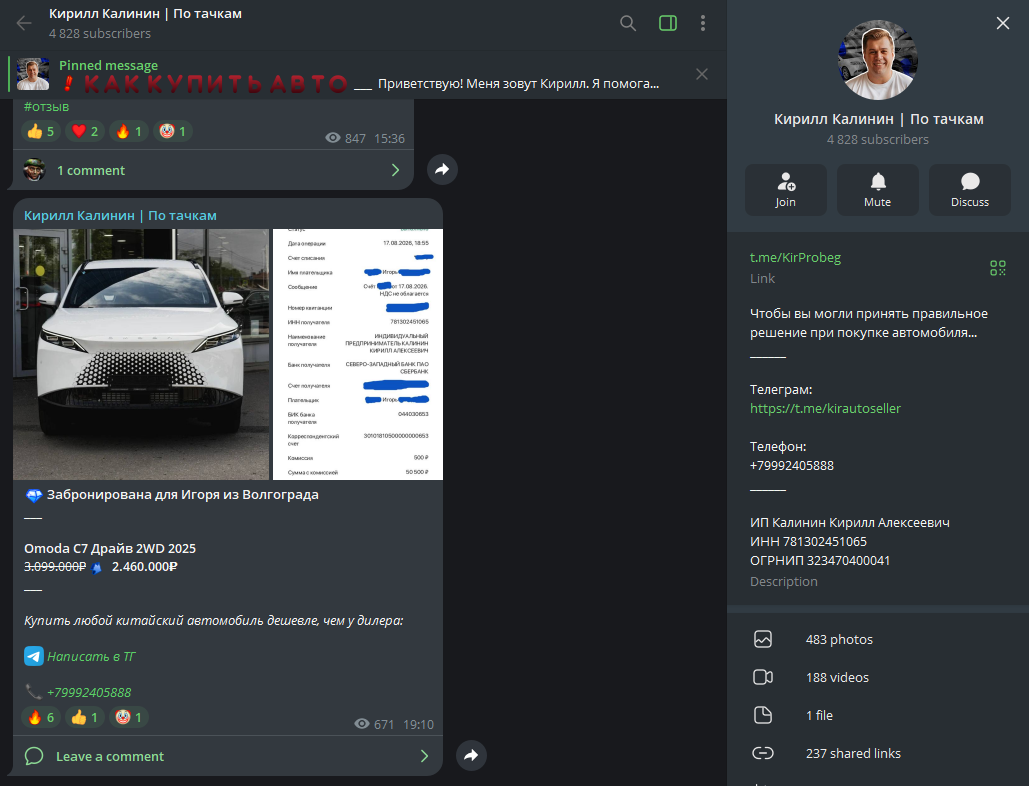Click the commenter avatar beside 1 comment
The image size is (1029, 786).
pos(34,170)
